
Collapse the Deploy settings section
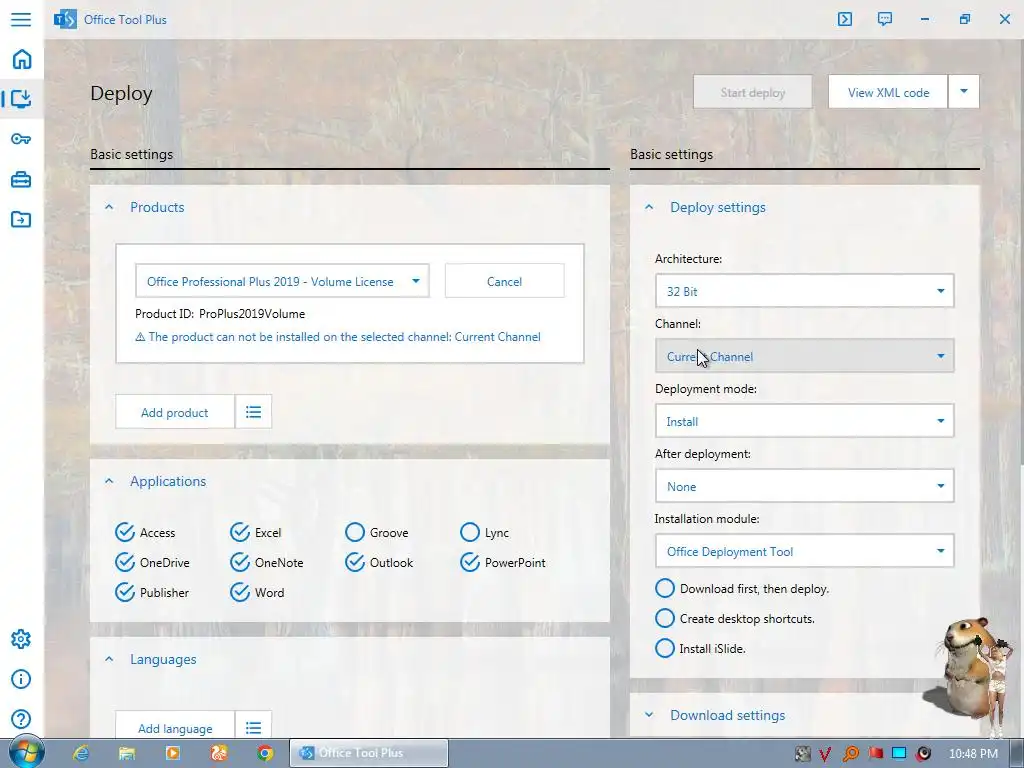click(x=649, y=207)
